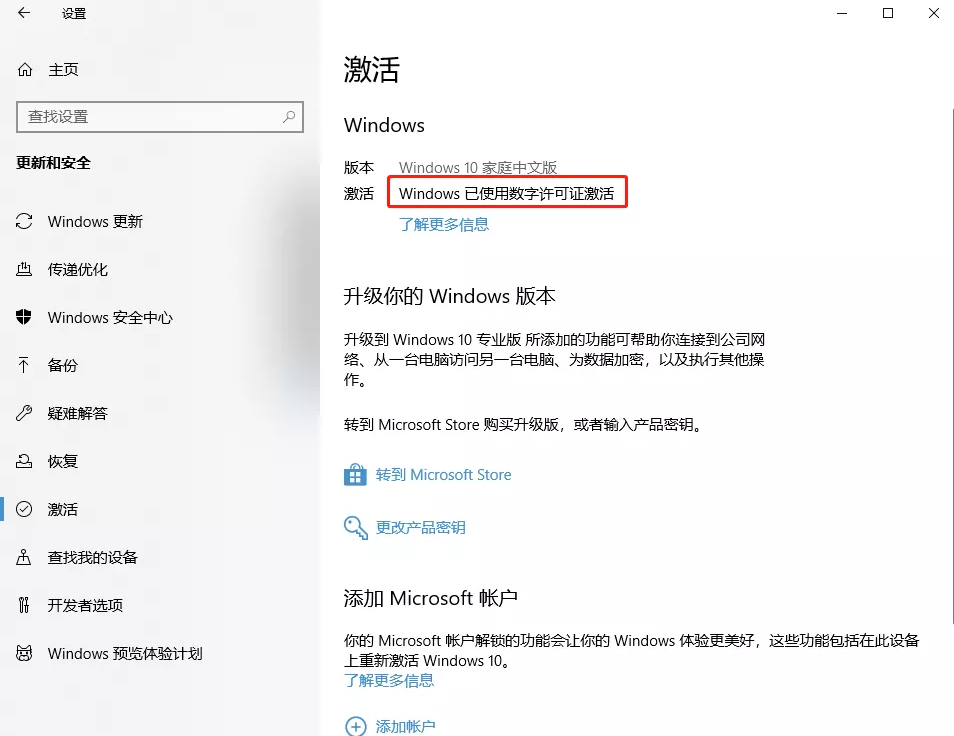Image resolution: width=954 pixels, height=736 pixels.
Task: Click the Microsoft Store bag icon
Action: (355, 475)
